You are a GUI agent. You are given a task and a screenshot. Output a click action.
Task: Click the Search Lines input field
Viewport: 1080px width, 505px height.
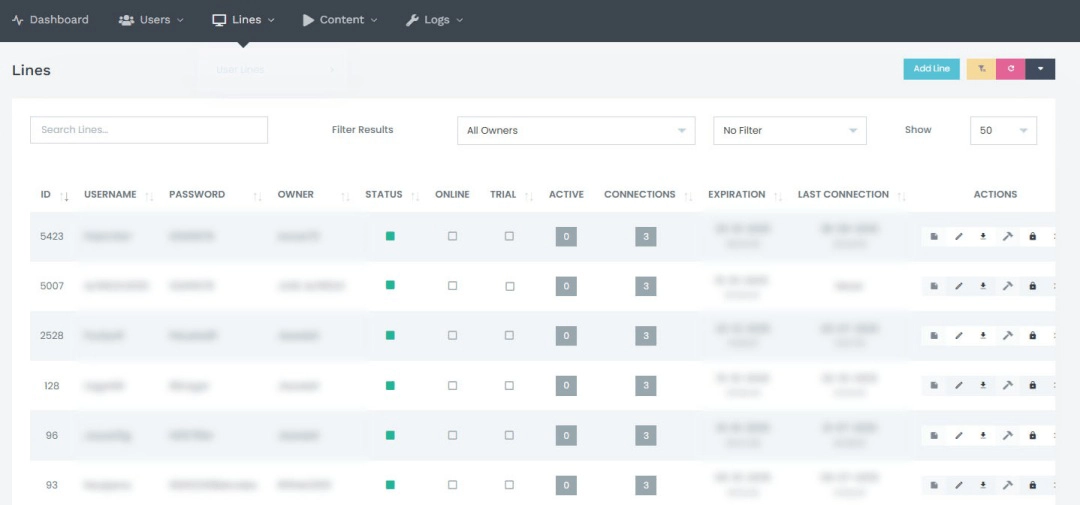pyautogui.click(x=149, y=130)
